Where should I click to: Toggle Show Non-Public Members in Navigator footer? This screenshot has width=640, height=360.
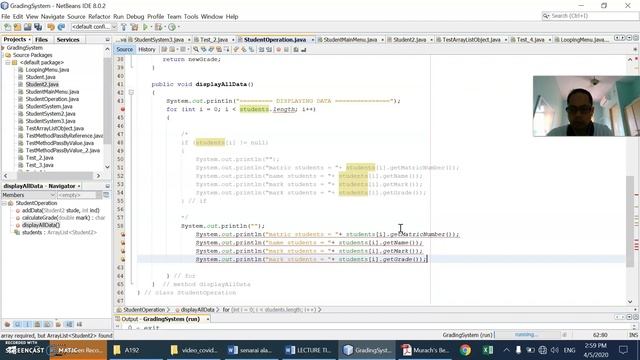[x=38, y=324]
